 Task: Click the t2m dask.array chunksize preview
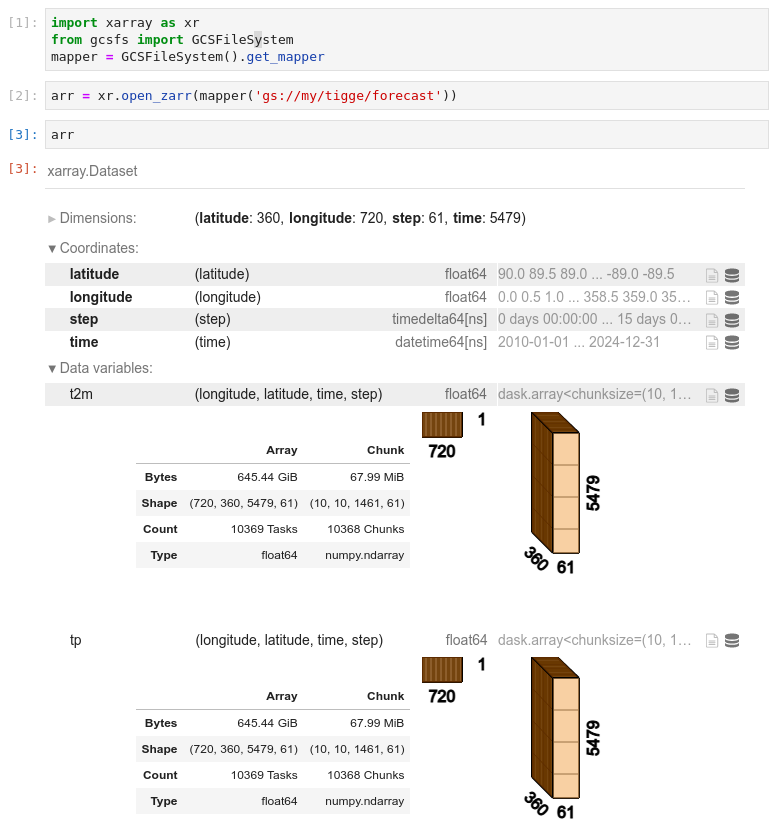click(594, 394)
